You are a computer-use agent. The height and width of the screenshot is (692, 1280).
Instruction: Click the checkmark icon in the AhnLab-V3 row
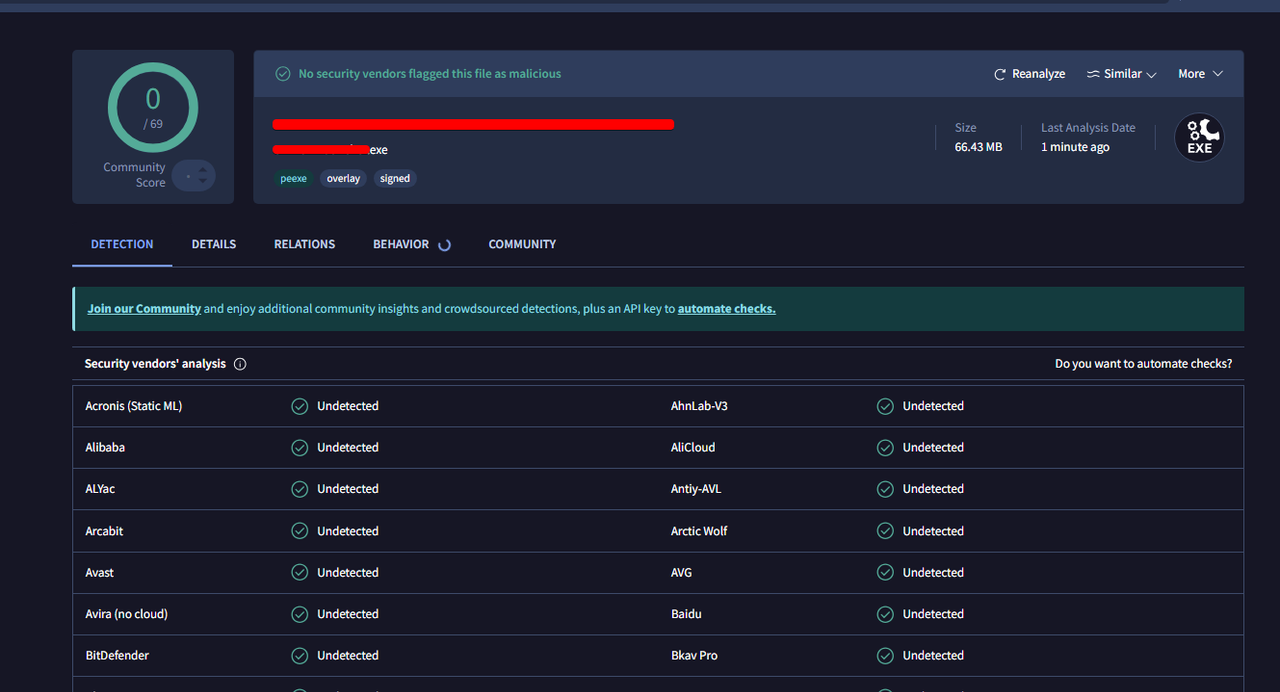pos(885,406)
